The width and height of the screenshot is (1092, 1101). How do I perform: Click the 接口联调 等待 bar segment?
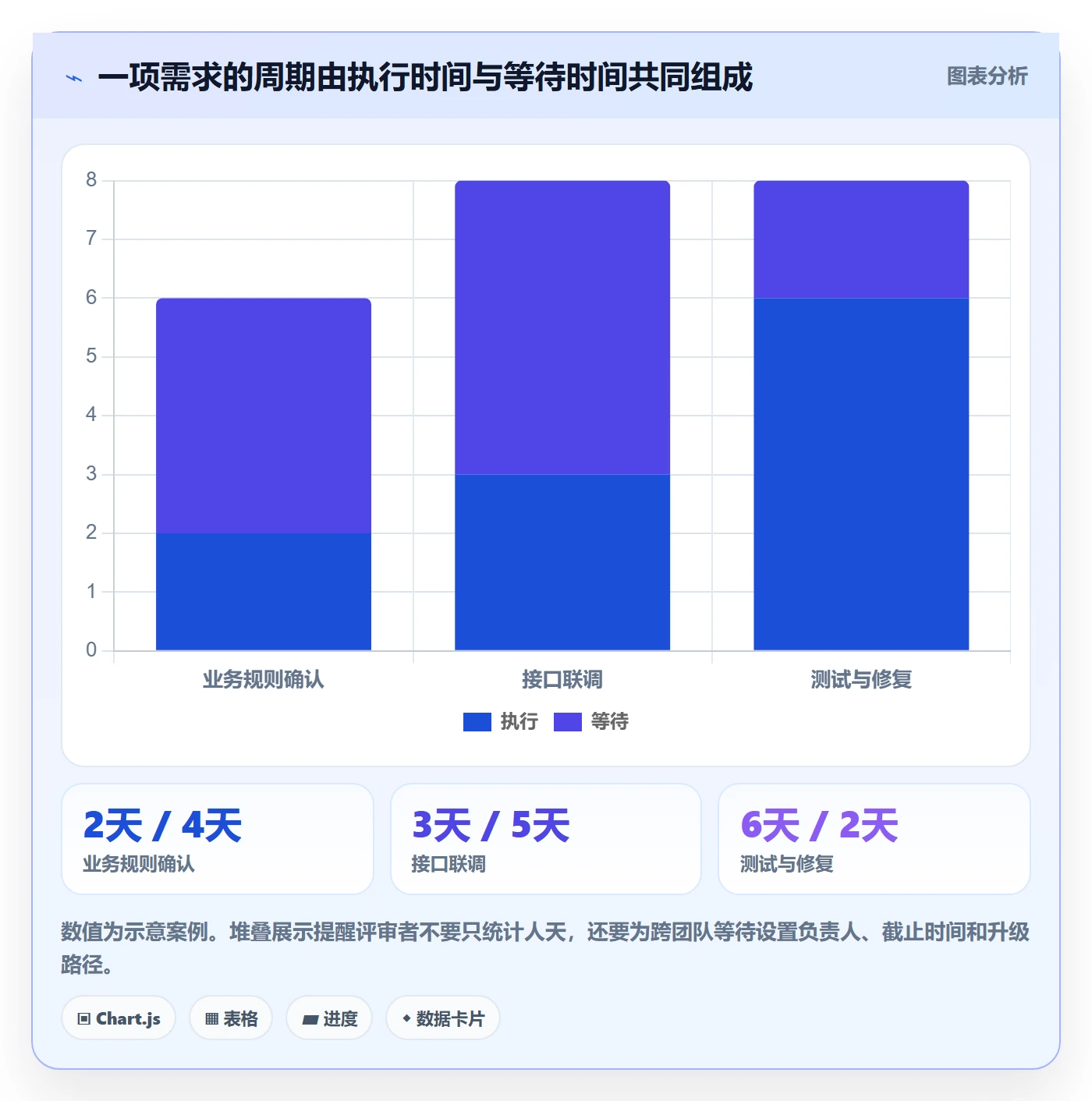click(x=562, y=327)
